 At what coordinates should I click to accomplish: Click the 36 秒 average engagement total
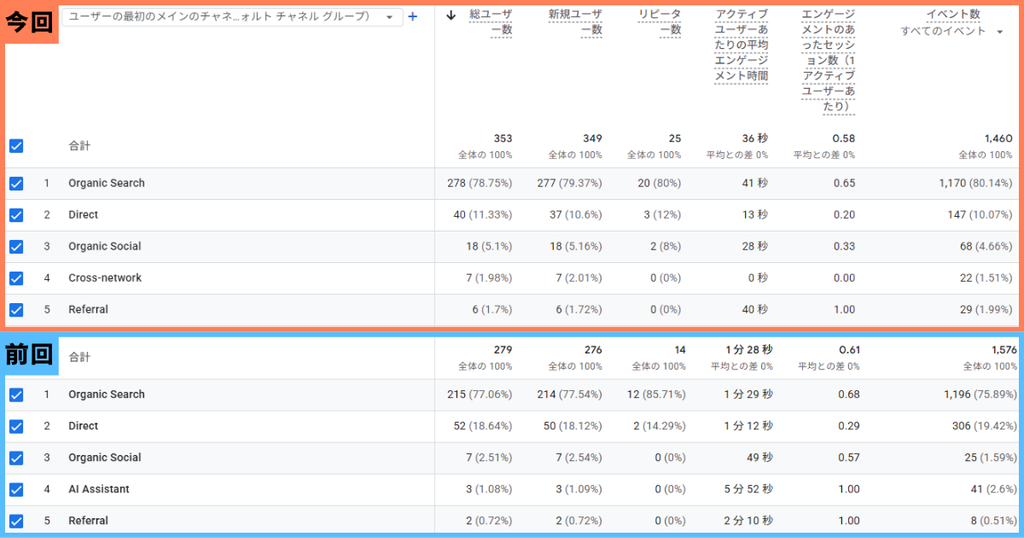pyautogui.click(x=755, y=138)
